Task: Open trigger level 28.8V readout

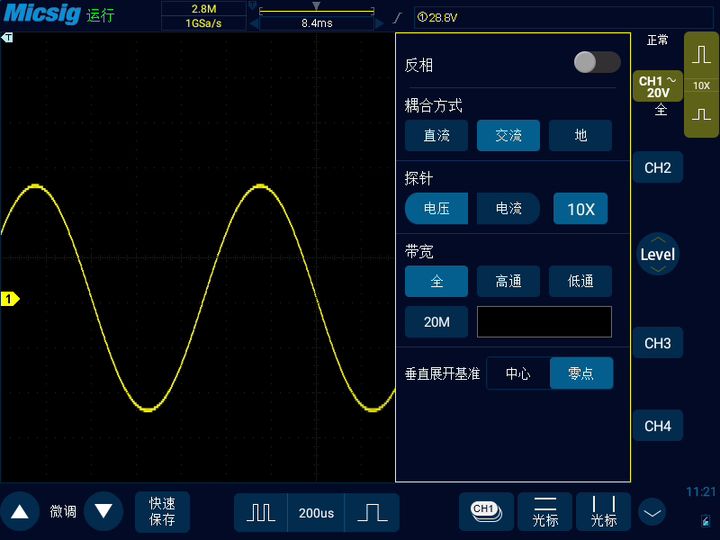Action: click(x=437, y=18)
